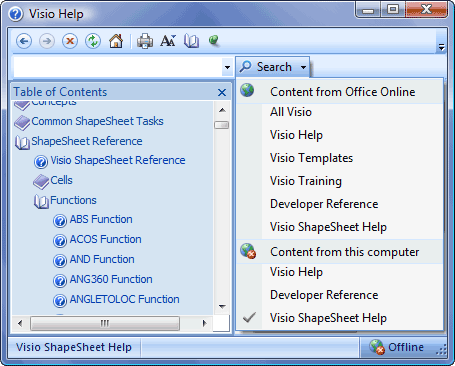
Task: Open the ABS Function topic
Action: [101, 219]
